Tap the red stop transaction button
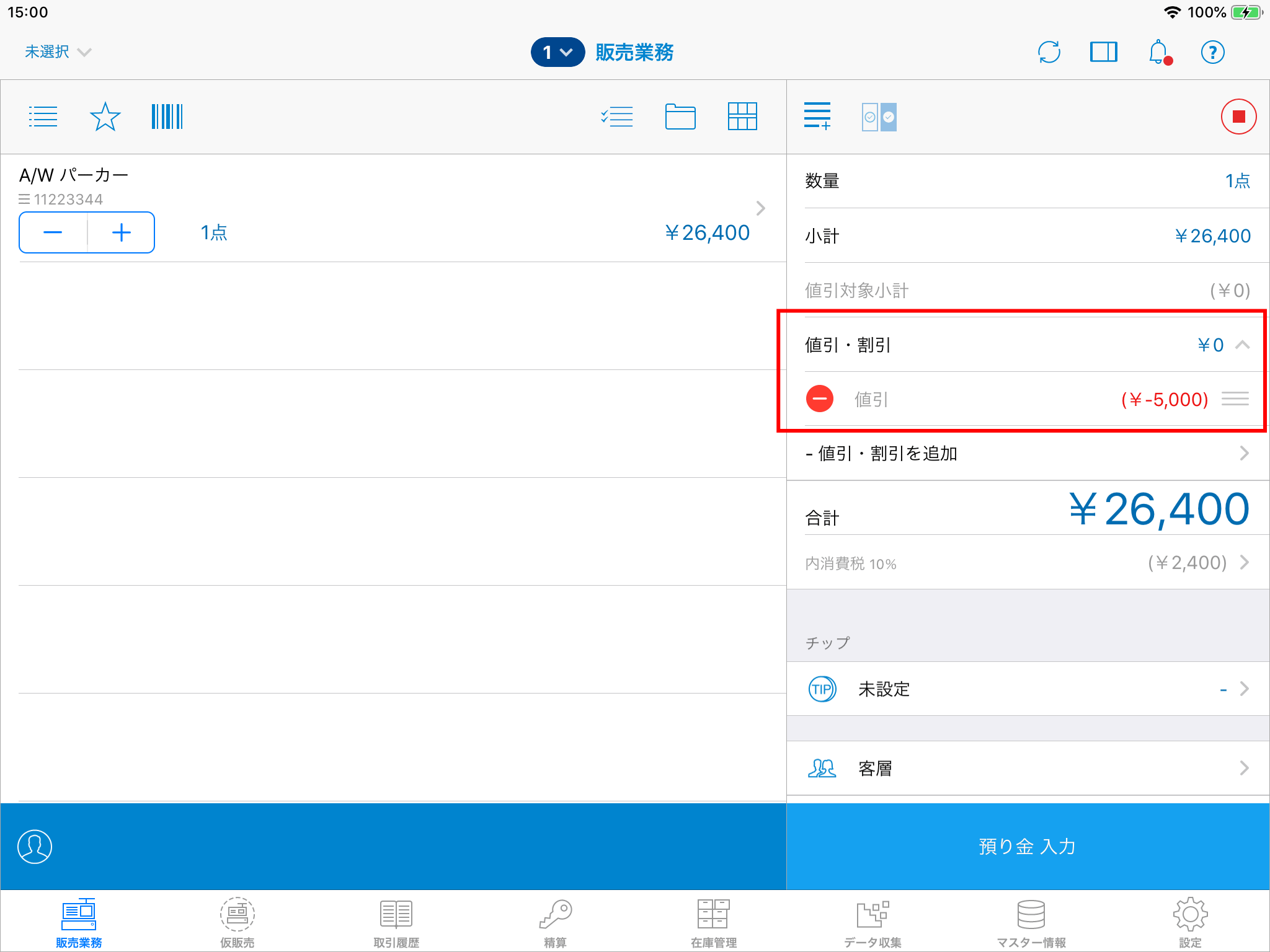 pos(1238,117)
